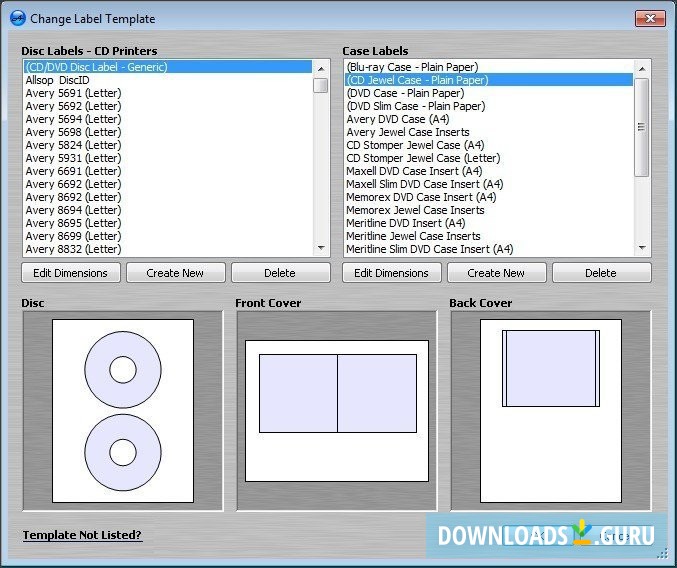677x568 pixels.
Task: Click Create New under Disc Labels list
Action: point(176,273)
